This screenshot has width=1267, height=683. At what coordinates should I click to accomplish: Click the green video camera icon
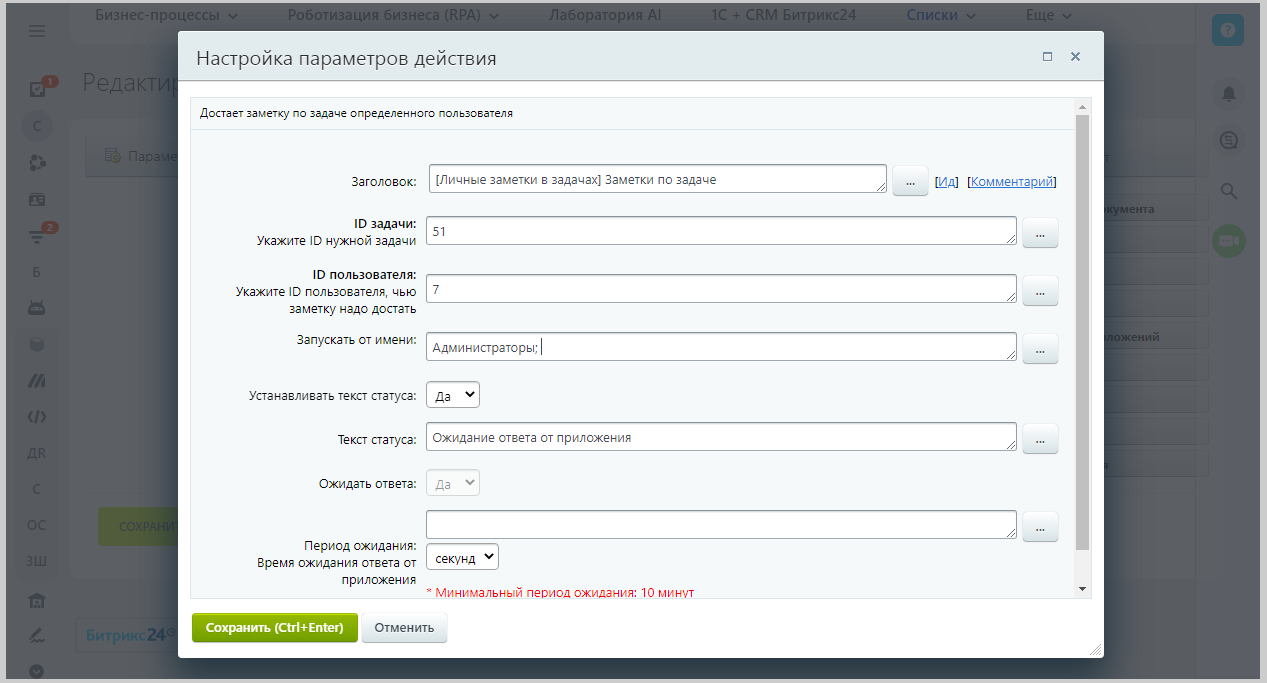1228,241
